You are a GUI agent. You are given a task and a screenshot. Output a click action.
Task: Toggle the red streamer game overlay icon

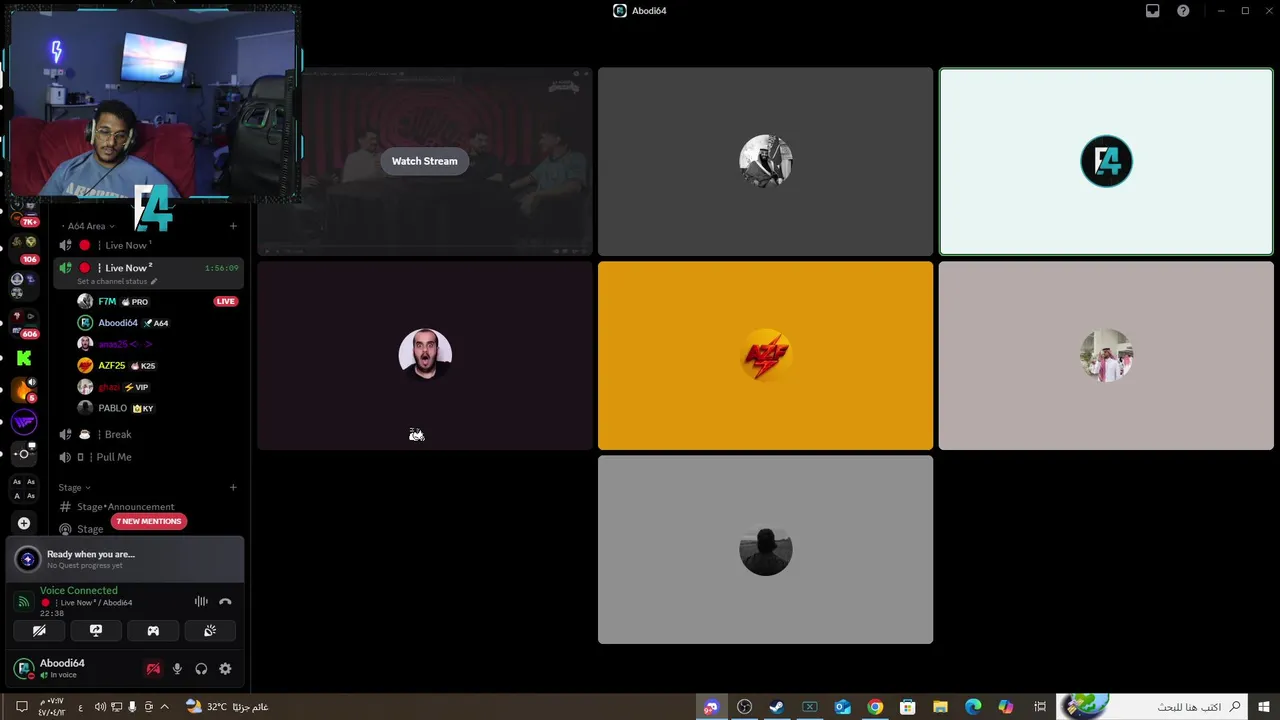coord(153,669)
